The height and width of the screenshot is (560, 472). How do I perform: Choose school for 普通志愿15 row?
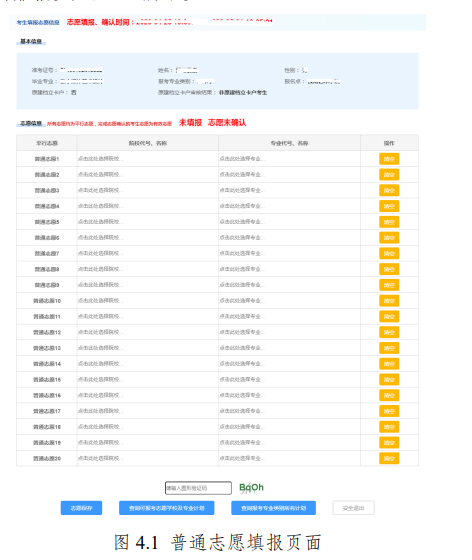147,379
